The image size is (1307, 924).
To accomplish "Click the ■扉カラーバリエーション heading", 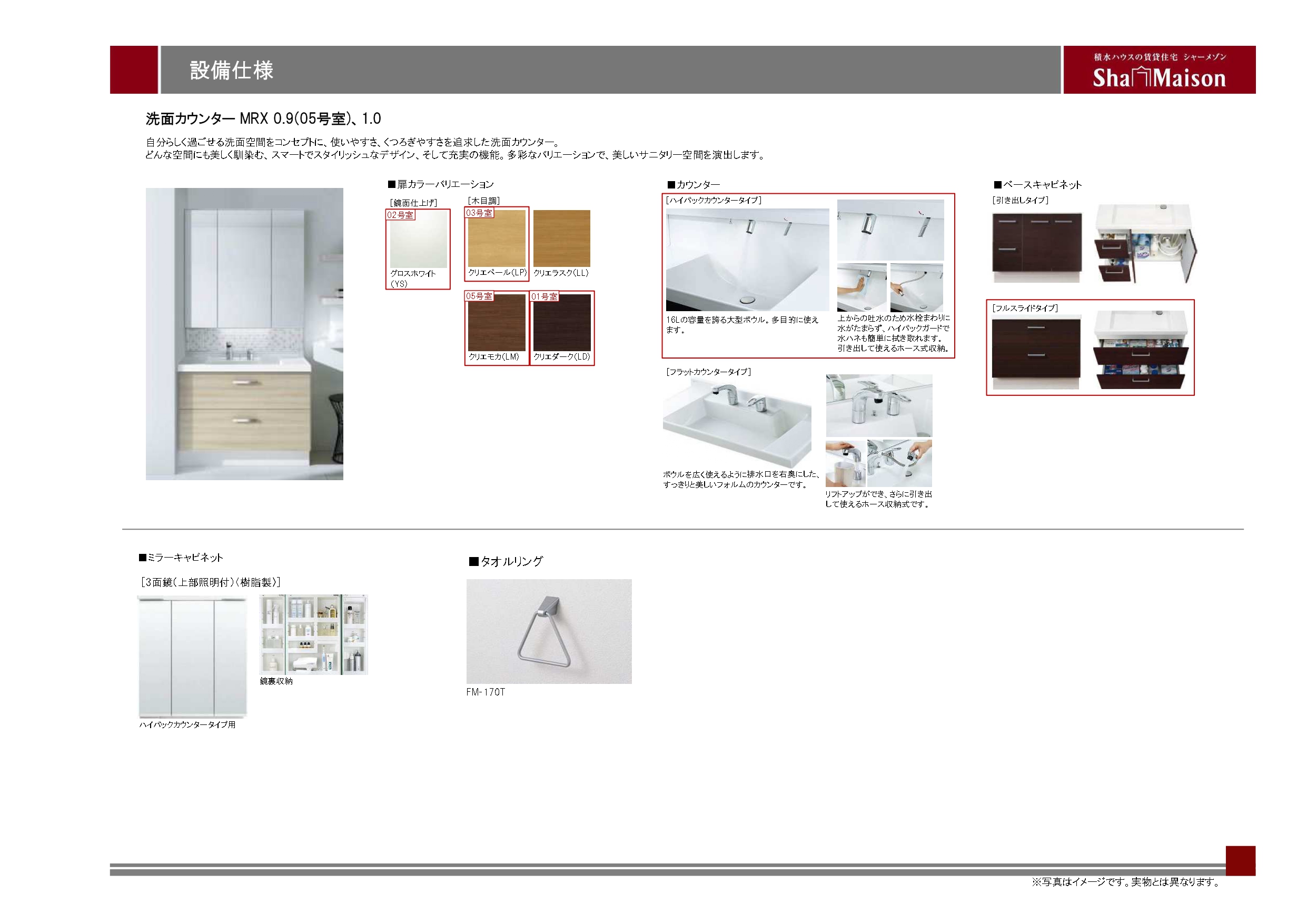I will 441,184.
